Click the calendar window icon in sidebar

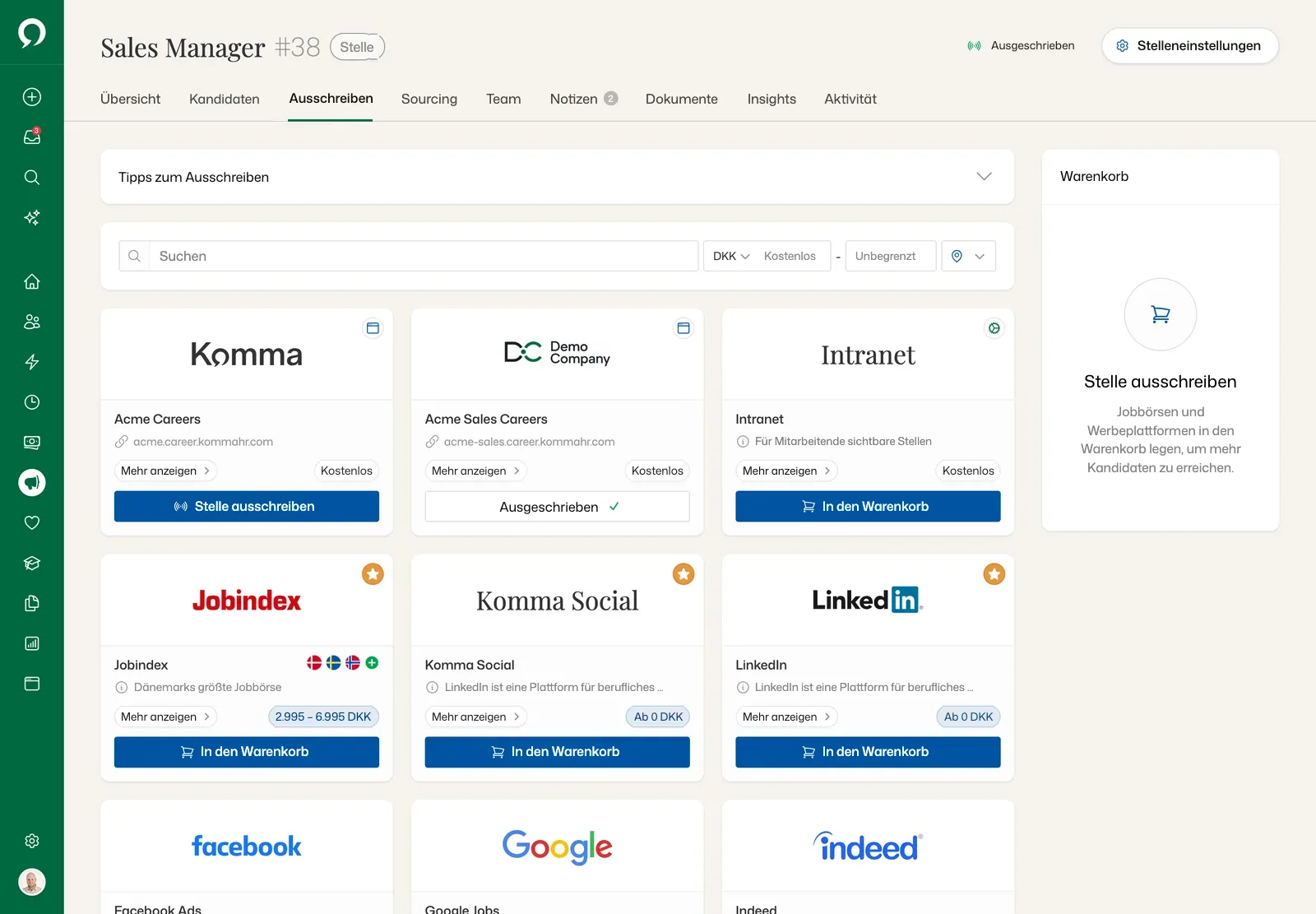(32, 684)
